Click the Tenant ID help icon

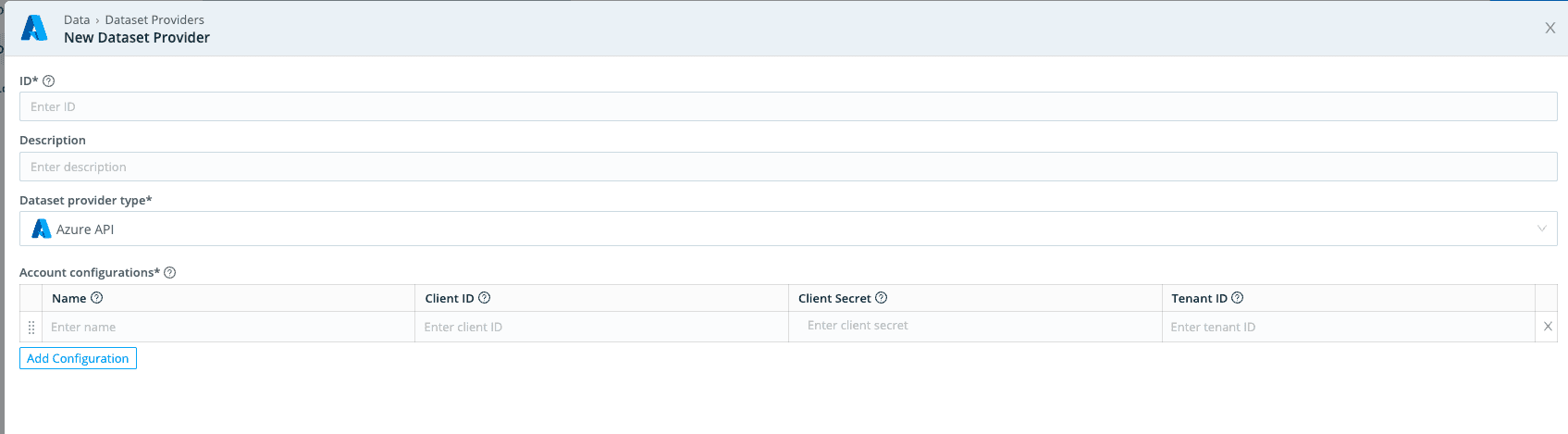tap(1238, 298)
